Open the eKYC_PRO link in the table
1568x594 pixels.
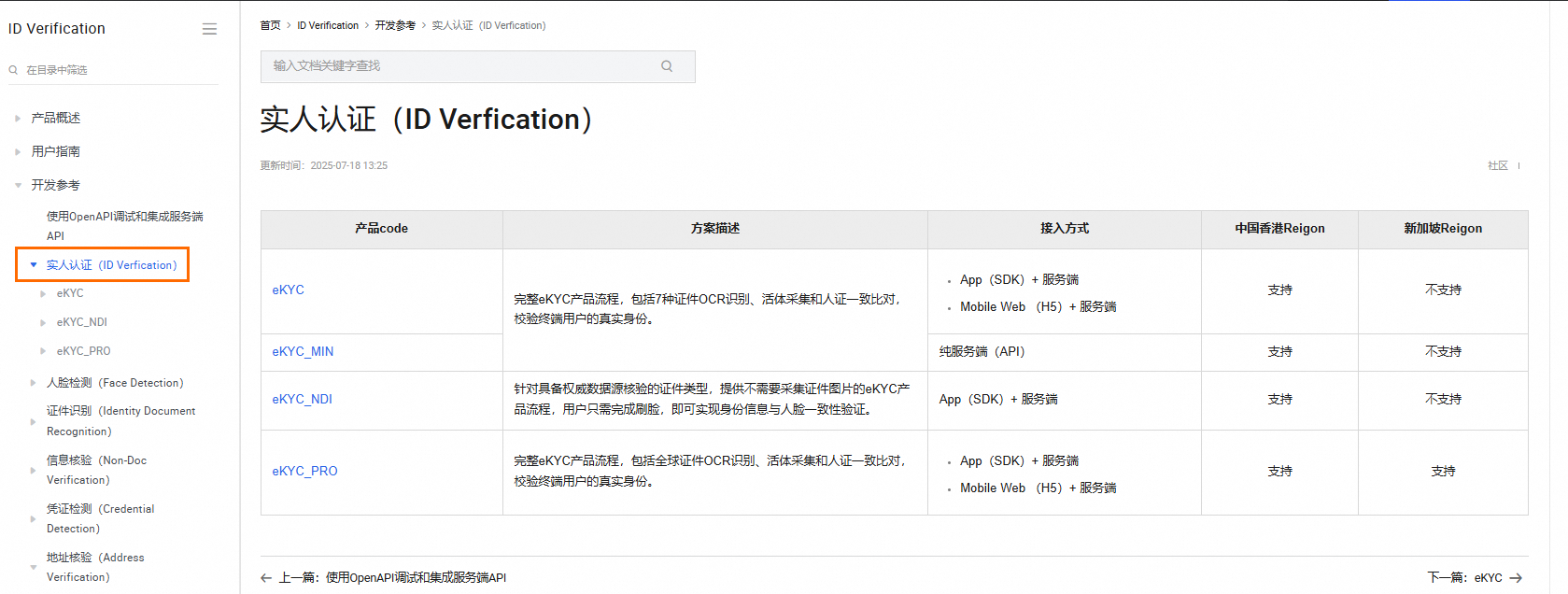[x=304, y=472]
